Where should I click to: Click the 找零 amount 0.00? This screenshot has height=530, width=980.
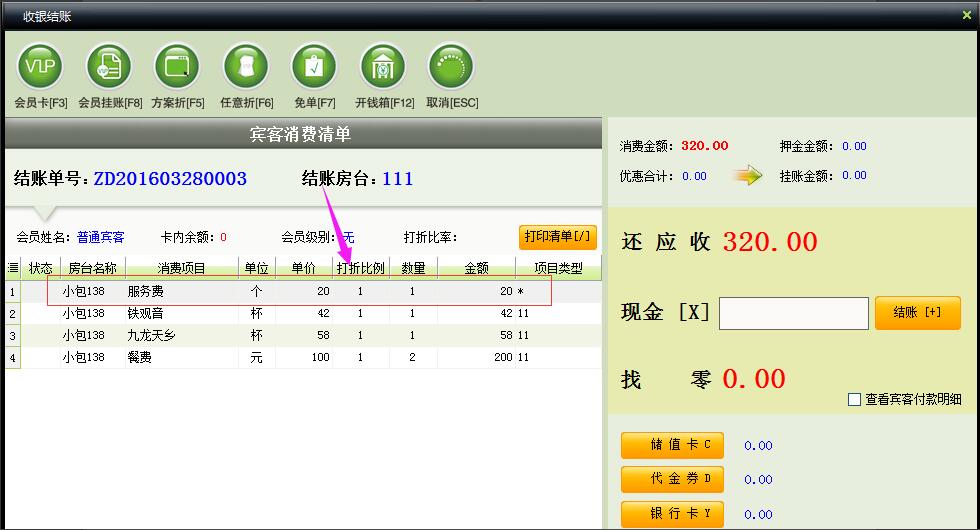754,379
